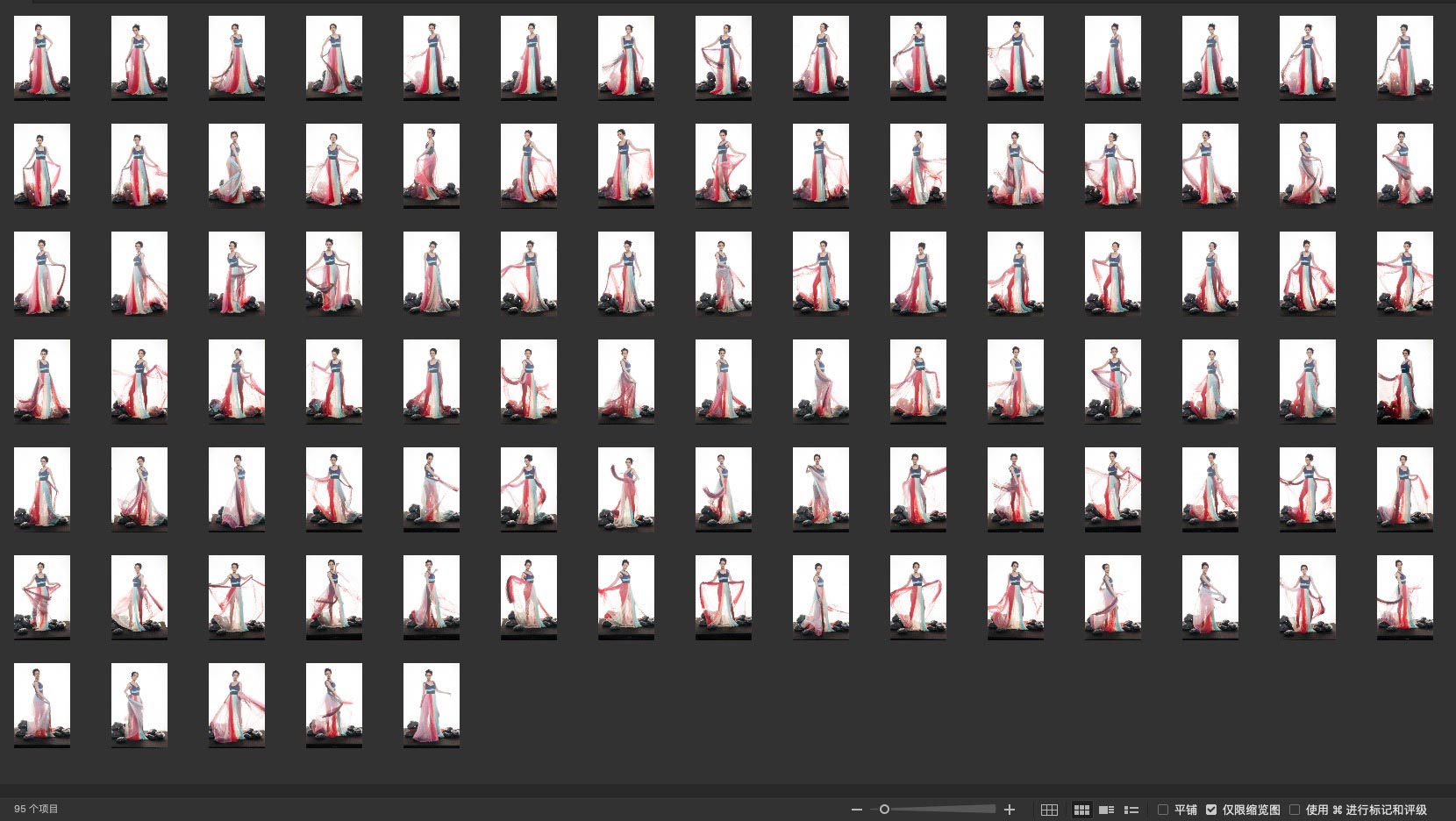Image resolution: width=1456 pixels, height=821 pixels.
Task: Select the first thumbnail in bottom row
Action: coord(42,705)
